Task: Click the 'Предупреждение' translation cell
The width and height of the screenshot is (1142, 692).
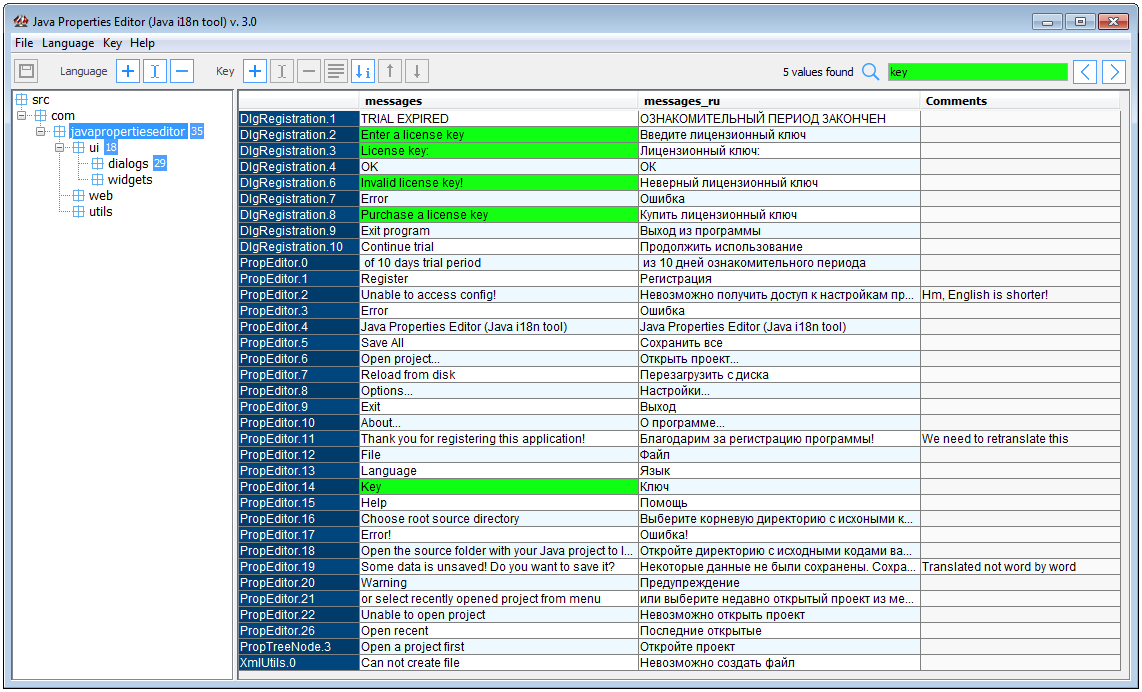Action: [779, 583]
